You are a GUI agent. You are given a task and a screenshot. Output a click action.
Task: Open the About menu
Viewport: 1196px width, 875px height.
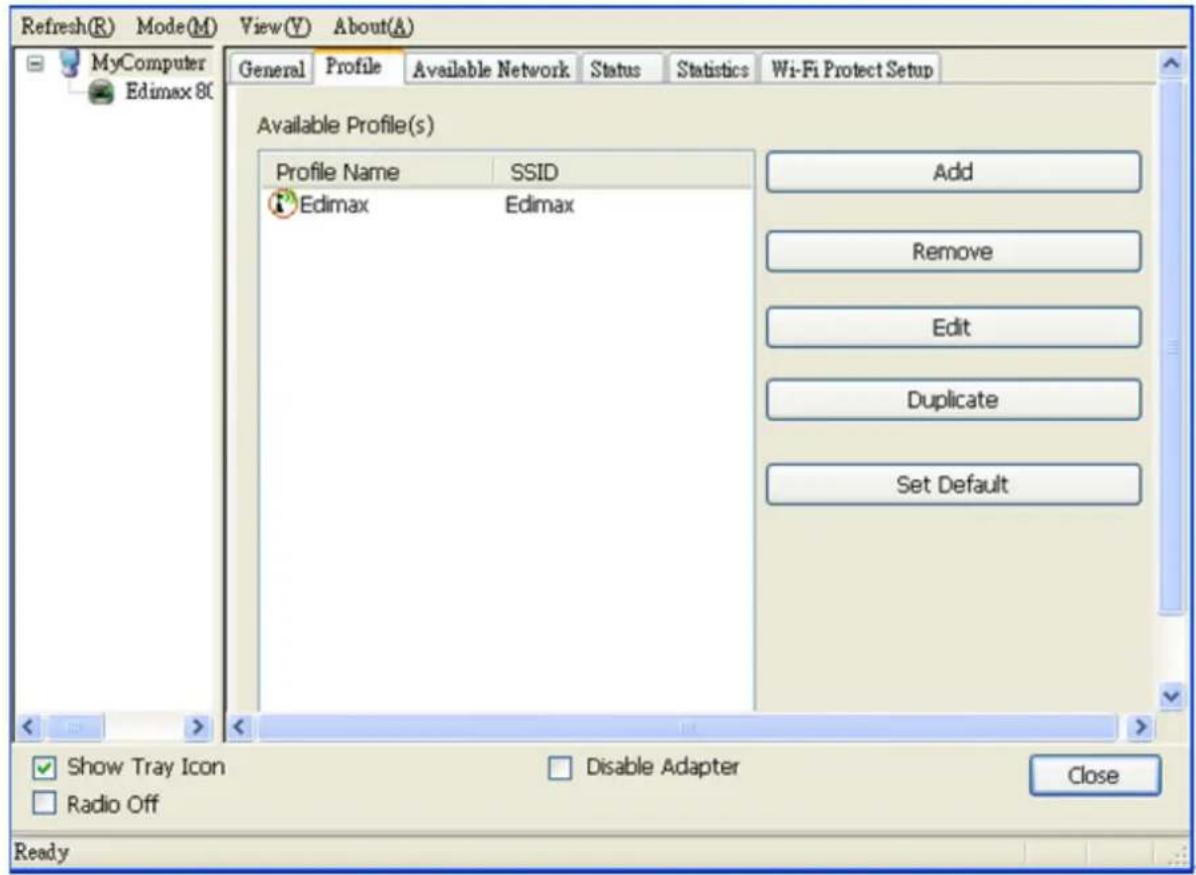[x=373, y=27]
